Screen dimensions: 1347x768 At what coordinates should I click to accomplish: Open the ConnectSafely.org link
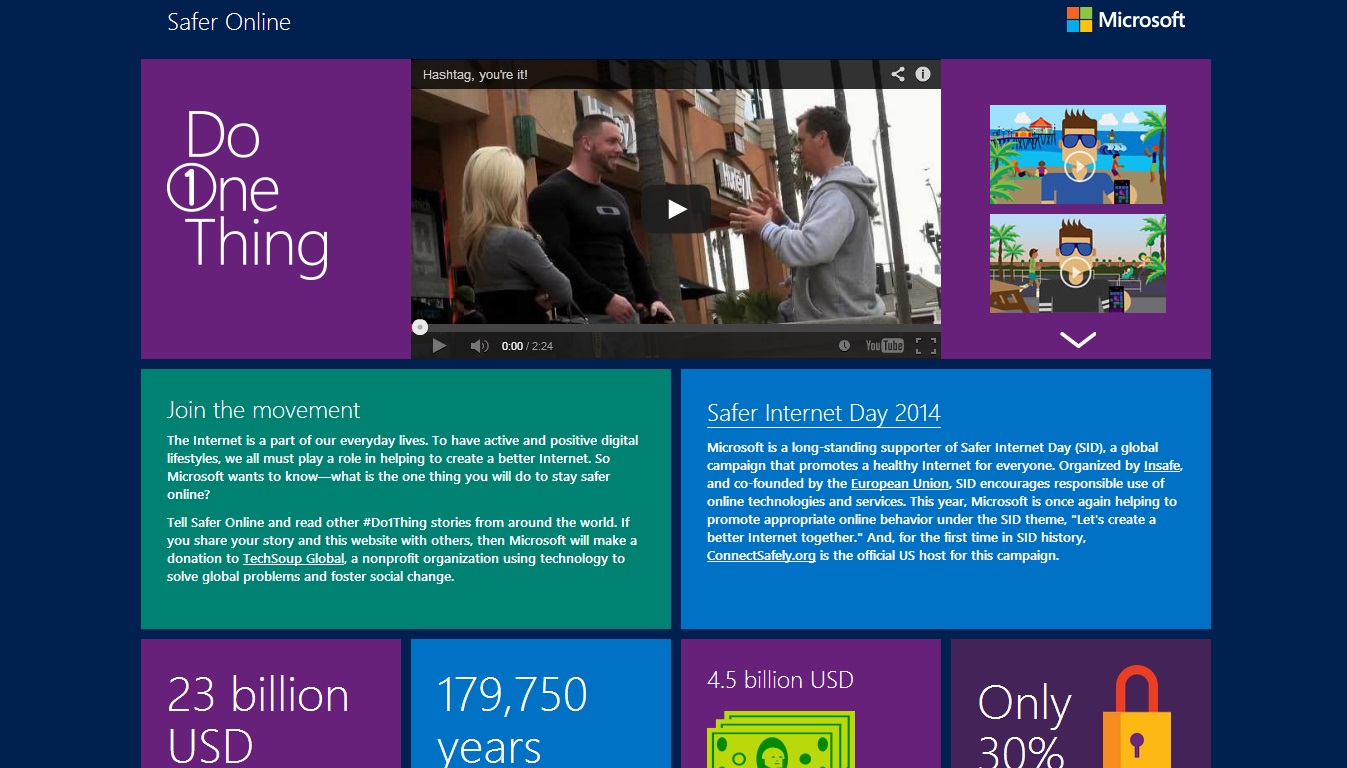click(x=761, y=556)
